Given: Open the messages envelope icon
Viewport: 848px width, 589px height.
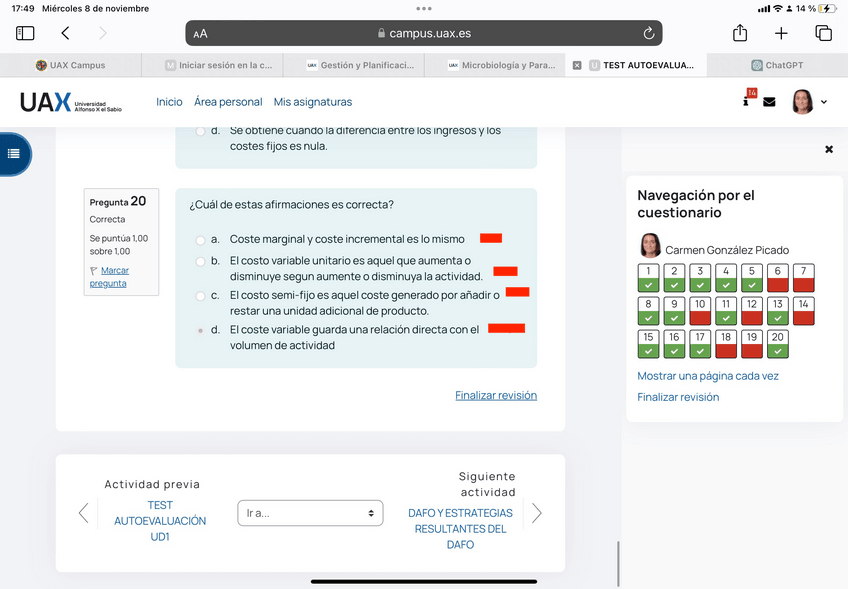Looking at the screenshot, I should (769, 102).
